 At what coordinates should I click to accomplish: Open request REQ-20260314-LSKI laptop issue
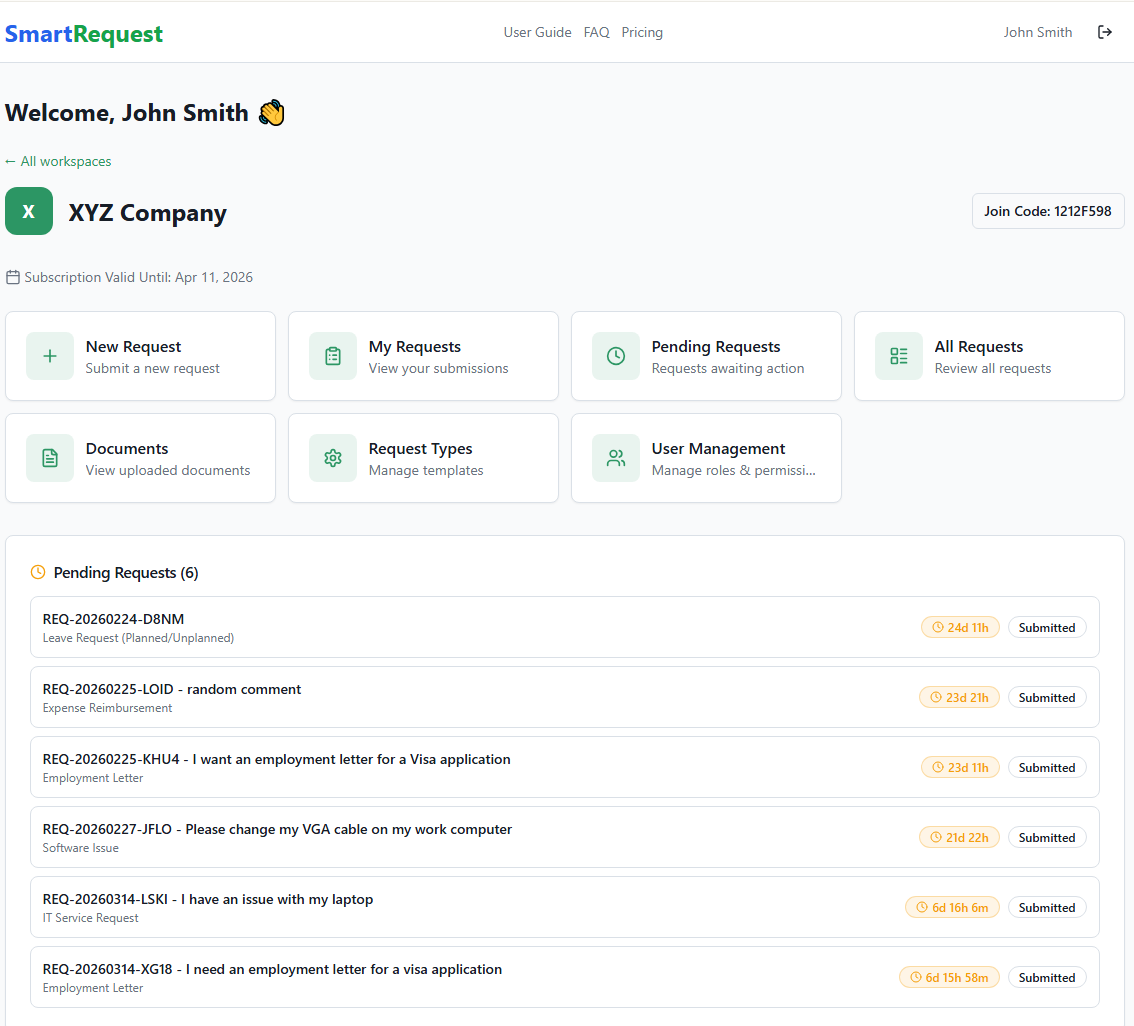tap(564, 907)
